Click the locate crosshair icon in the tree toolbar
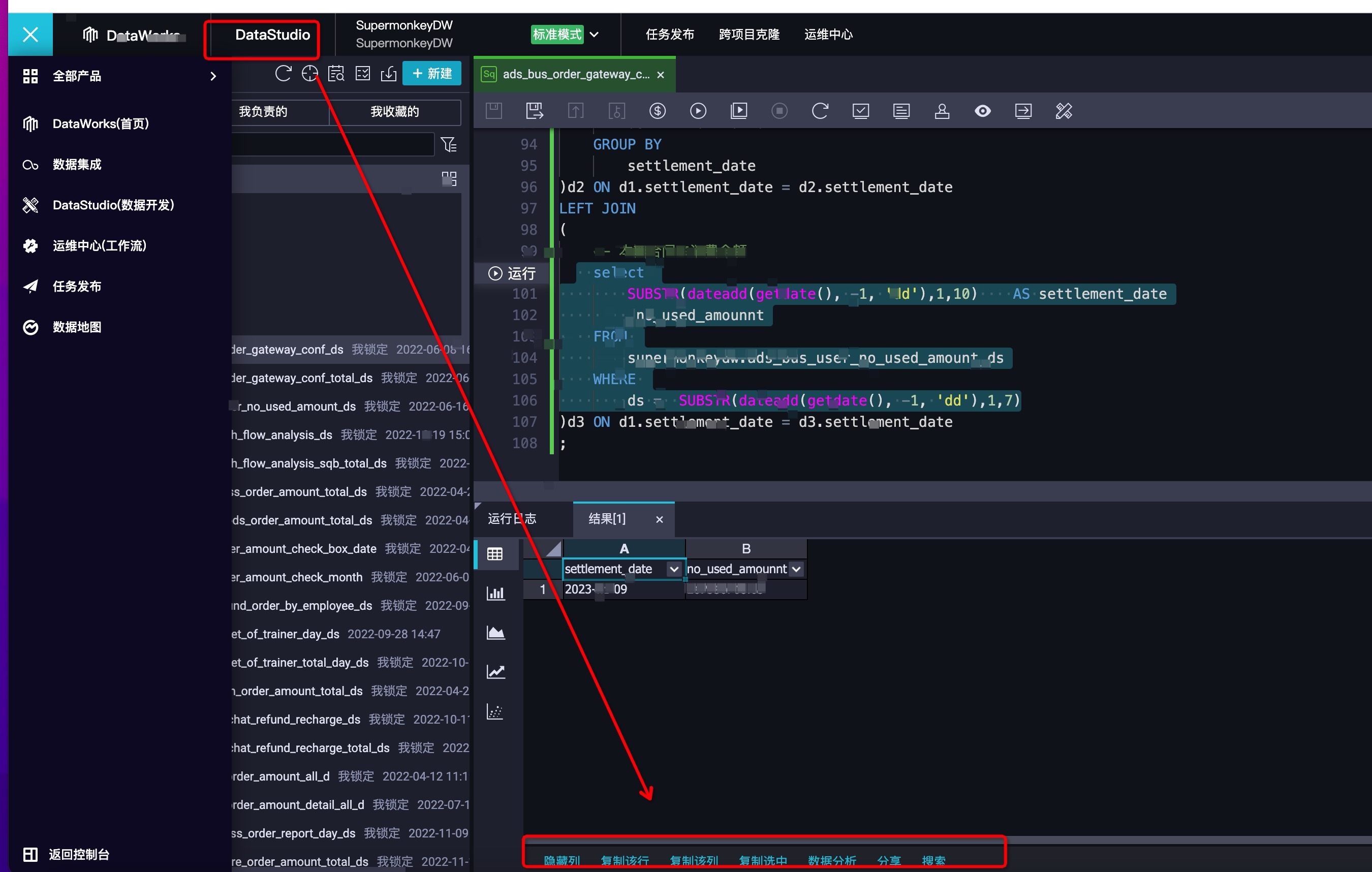This screenshot has width=1372, height=872. coord(309,74)
